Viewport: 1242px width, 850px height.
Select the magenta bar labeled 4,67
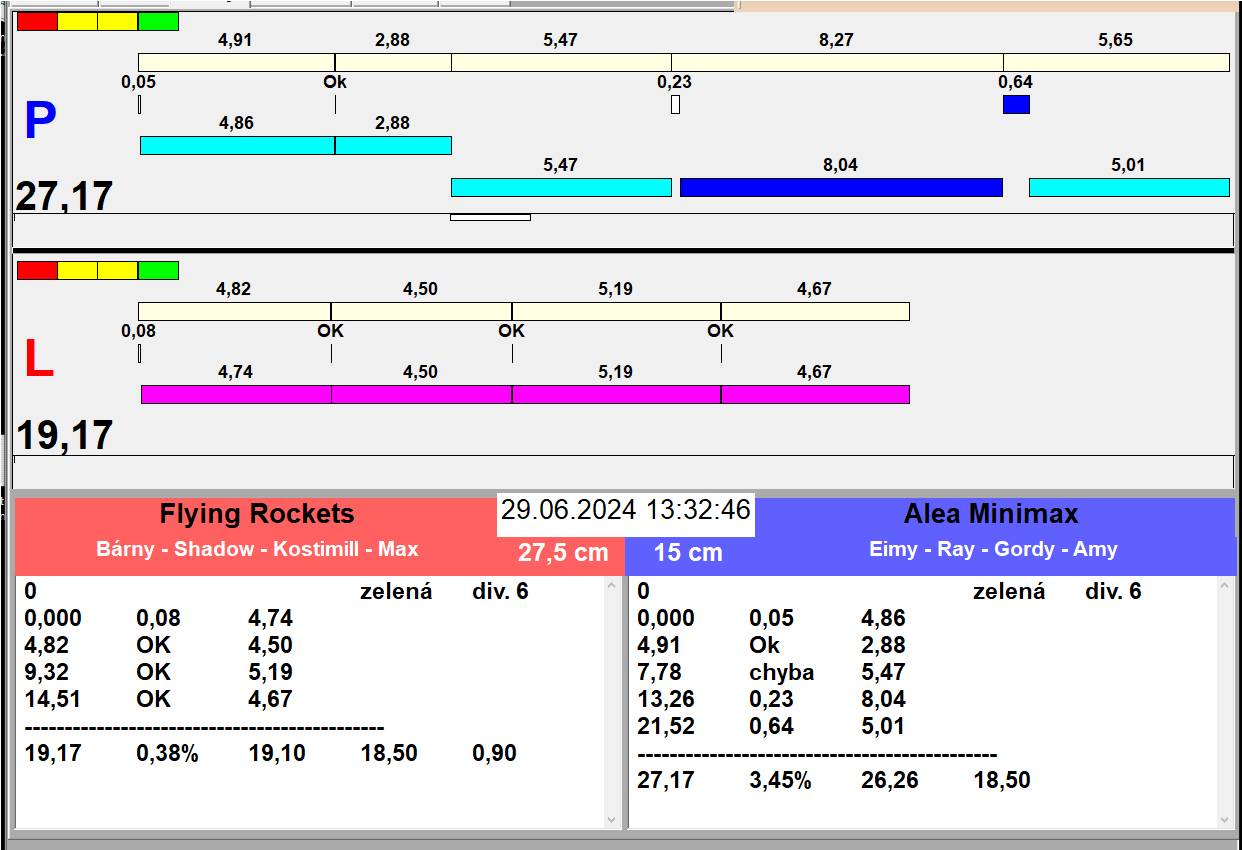(x=815, y=394)
